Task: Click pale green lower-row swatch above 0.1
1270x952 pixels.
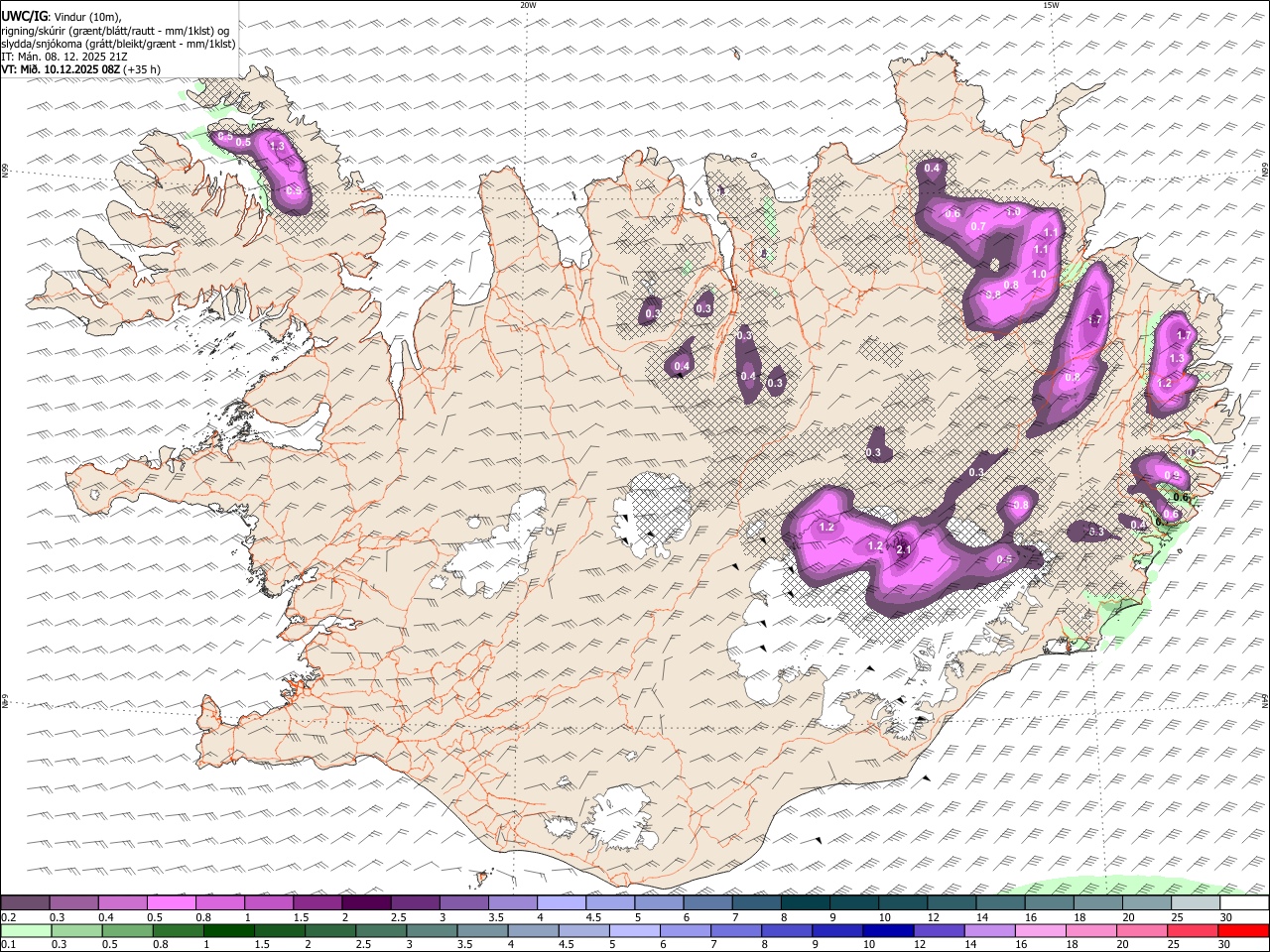Action: tap(26, 931)
